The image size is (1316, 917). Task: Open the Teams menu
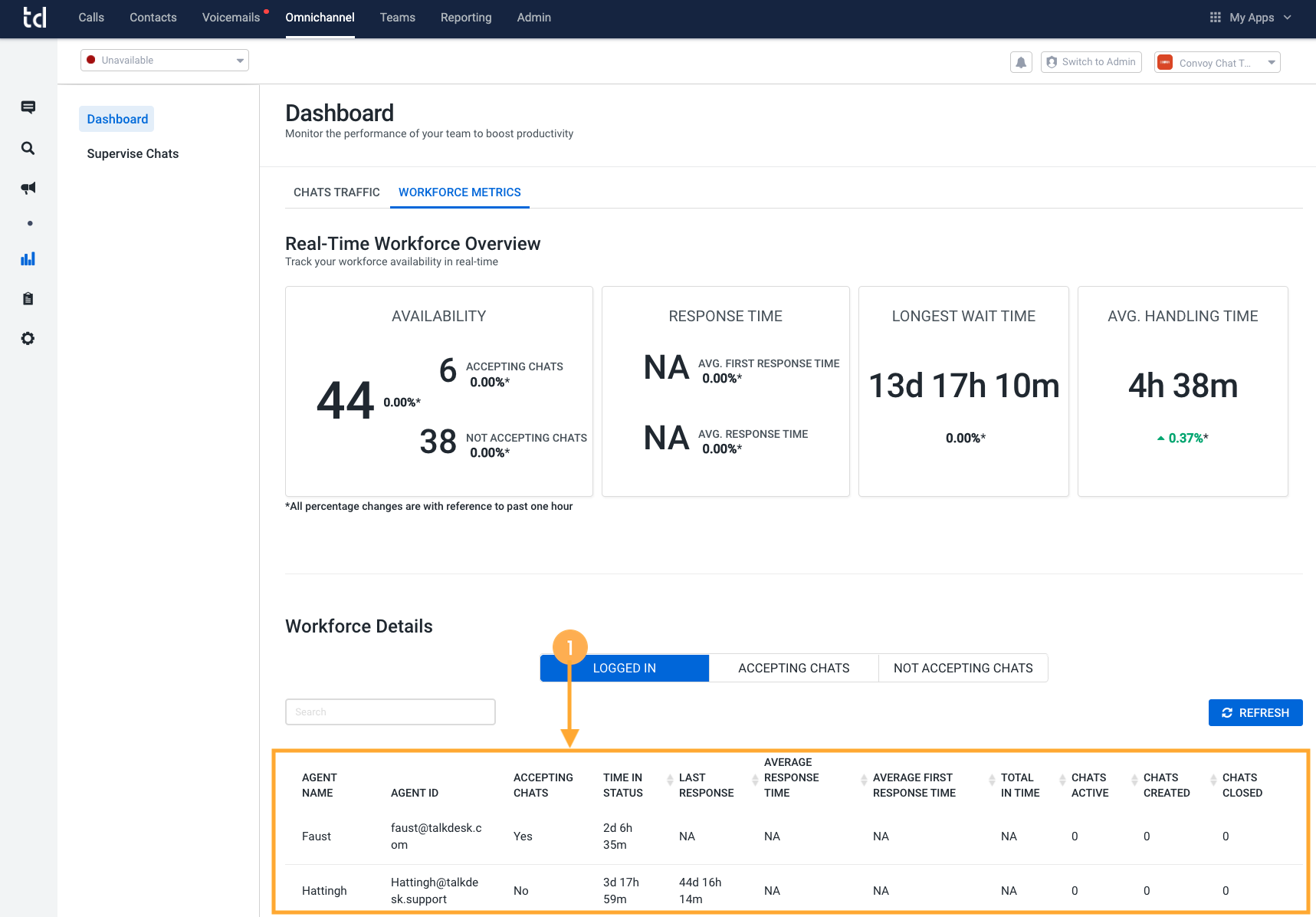click(398, 18)
